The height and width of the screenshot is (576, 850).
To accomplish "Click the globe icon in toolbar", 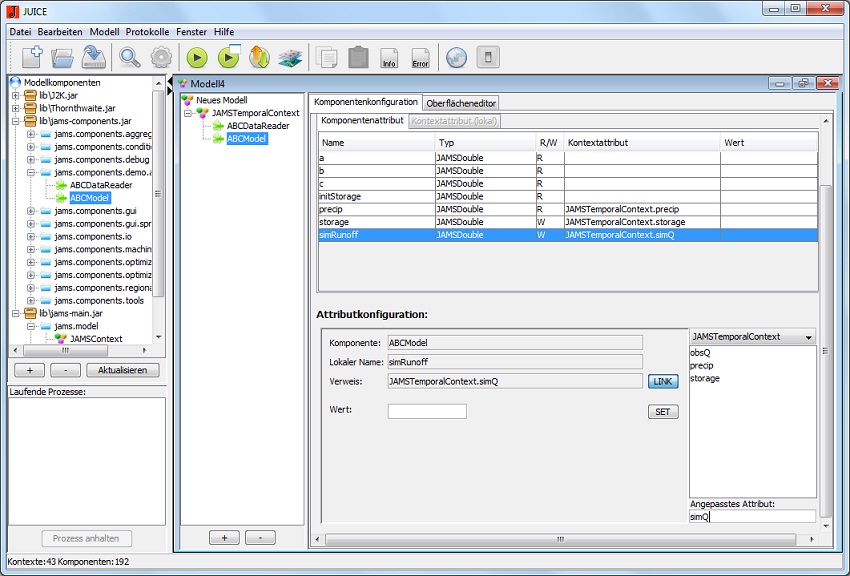I will point(456,58).
